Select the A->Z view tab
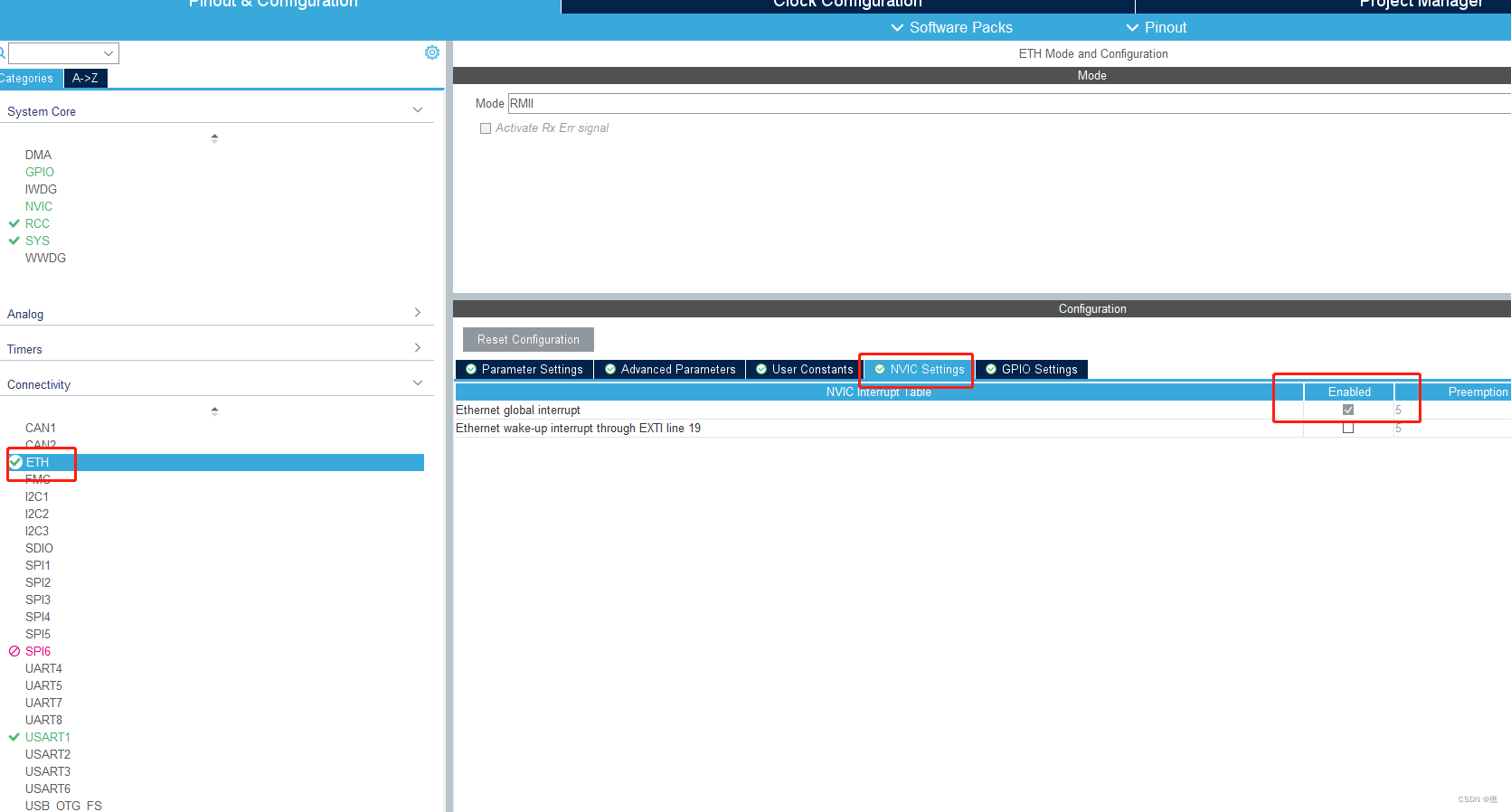Image resolution: width=1511 pixels, height=812 pixels. click(85, 79)
